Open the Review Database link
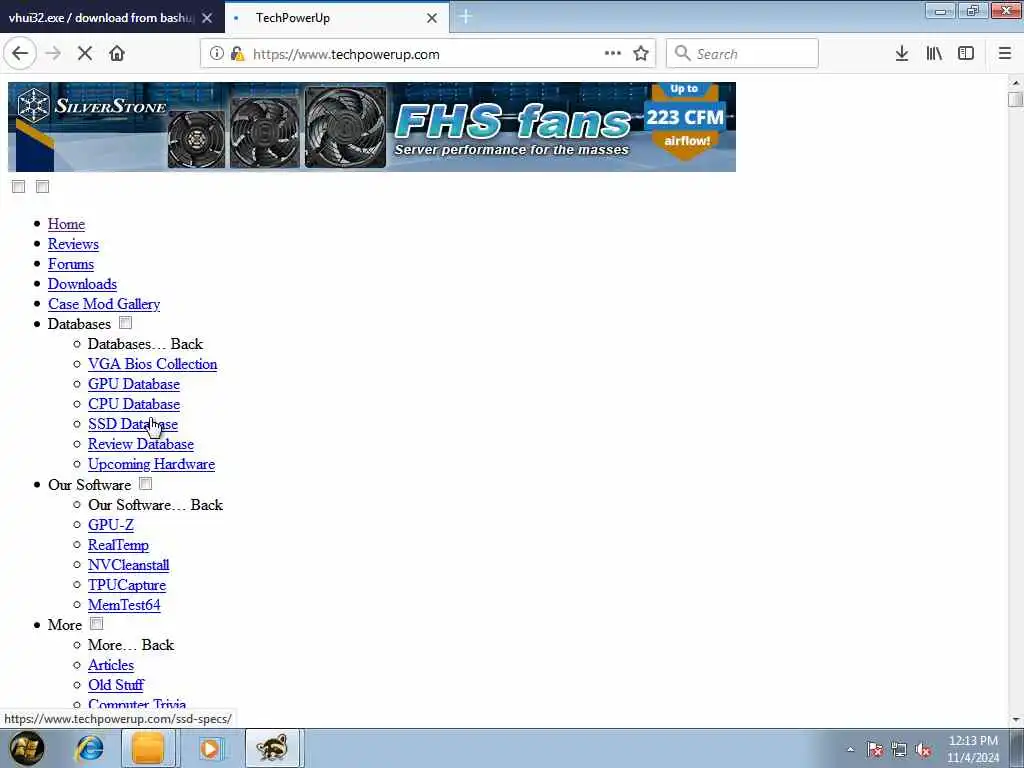The image size is (1024, 768). pos(140,445)
